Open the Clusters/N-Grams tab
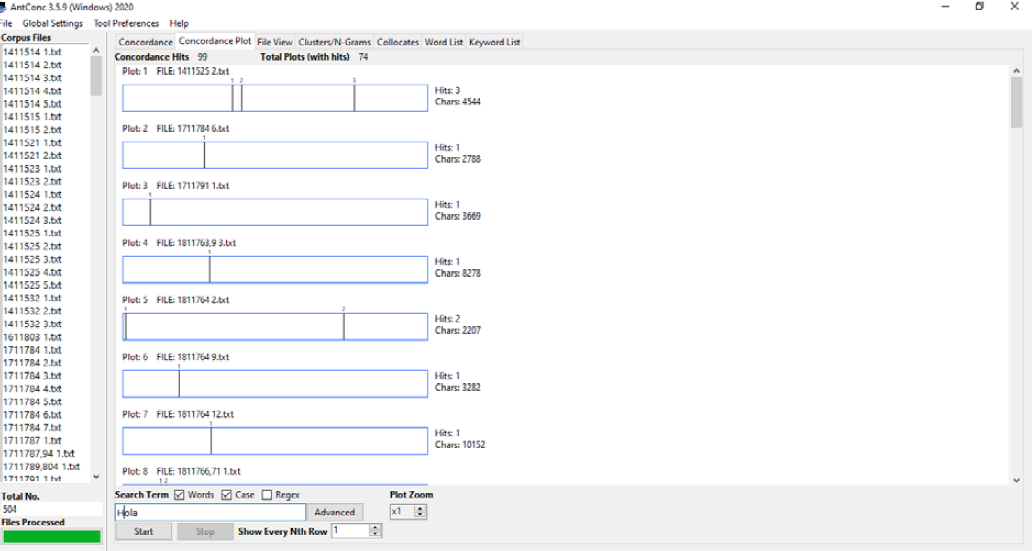The width and height of the screenshot is (1032, 551). (x=334, y=42)
